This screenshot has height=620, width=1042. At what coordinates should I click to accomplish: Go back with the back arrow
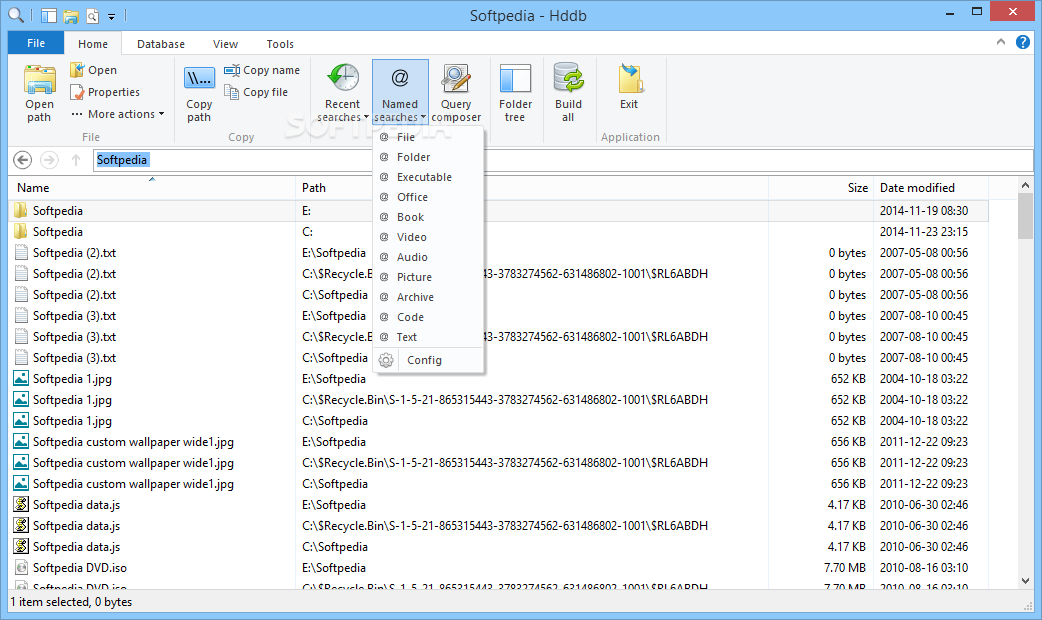point(23,159)
